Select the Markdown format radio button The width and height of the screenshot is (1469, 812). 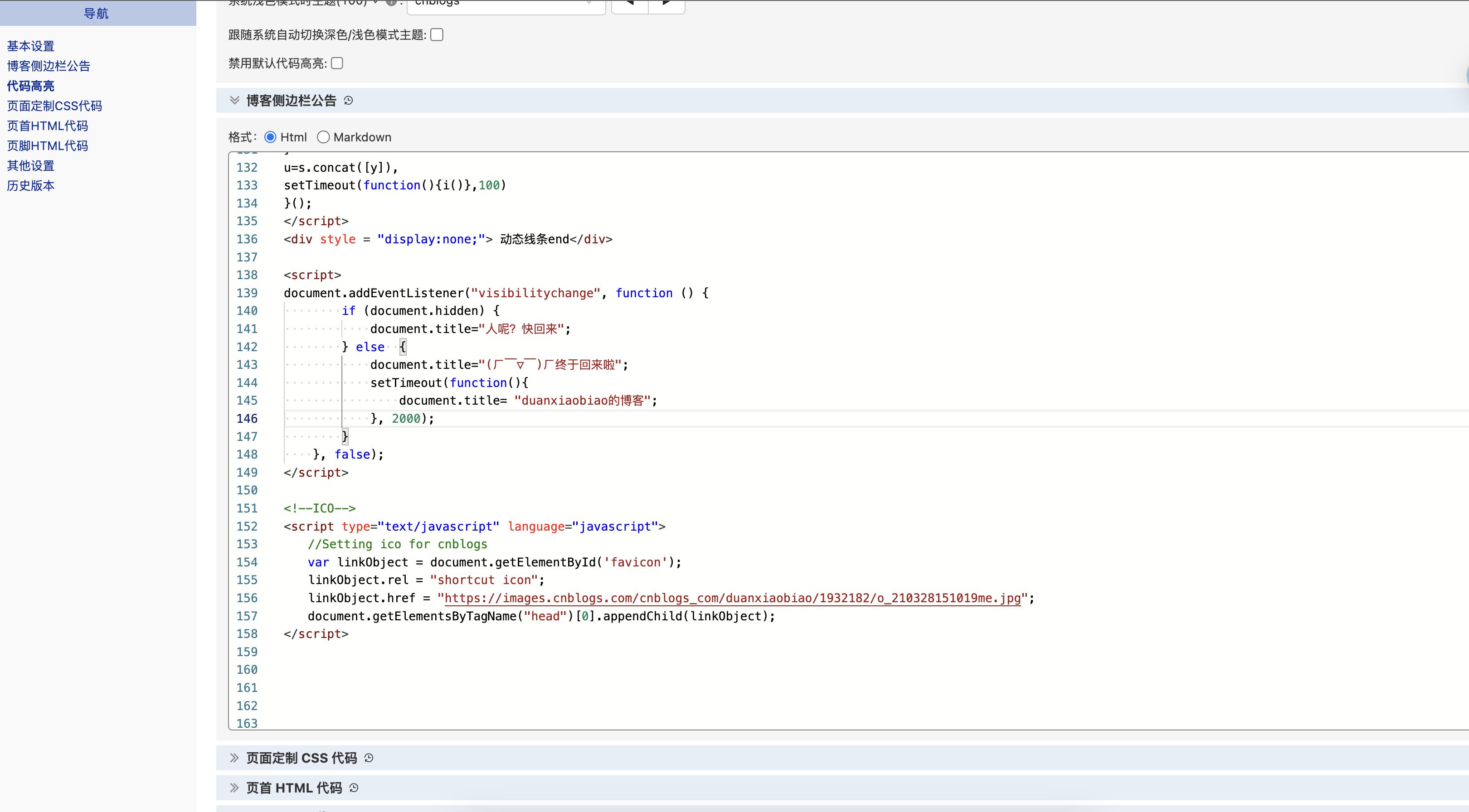click(323, 137)
